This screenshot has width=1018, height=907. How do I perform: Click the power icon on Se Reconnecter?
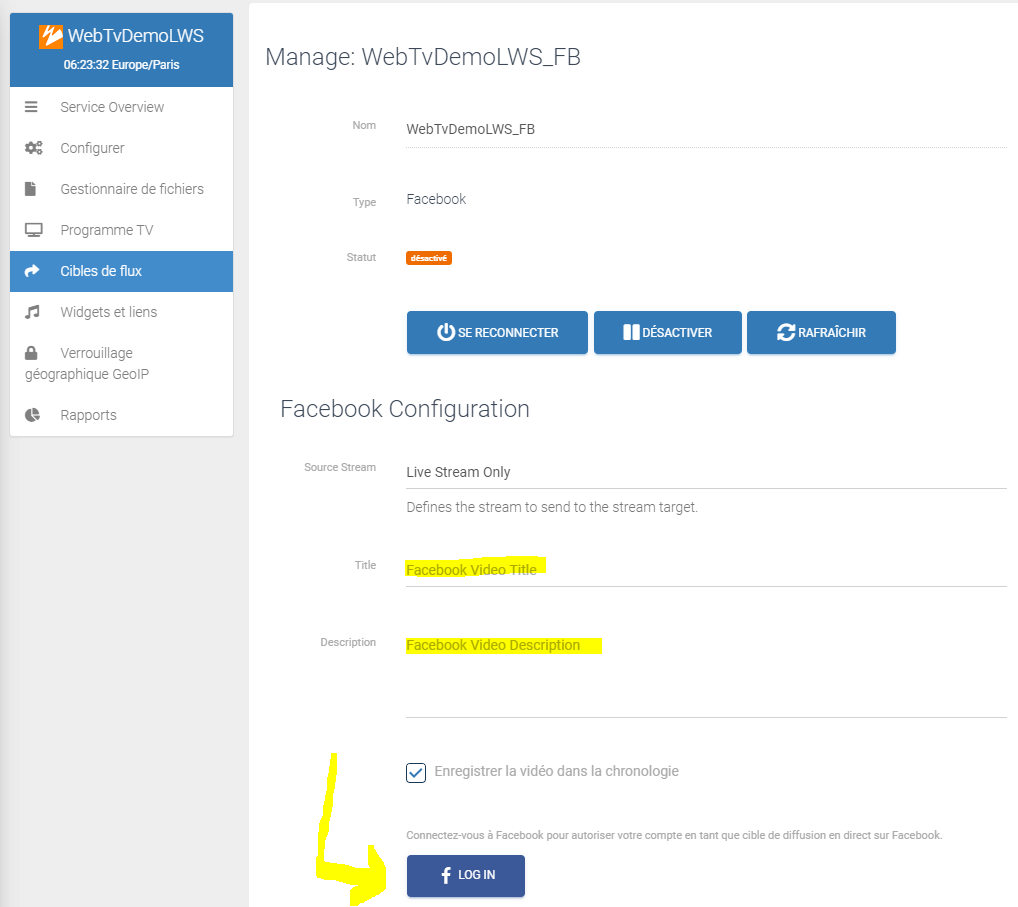point(446,332)
